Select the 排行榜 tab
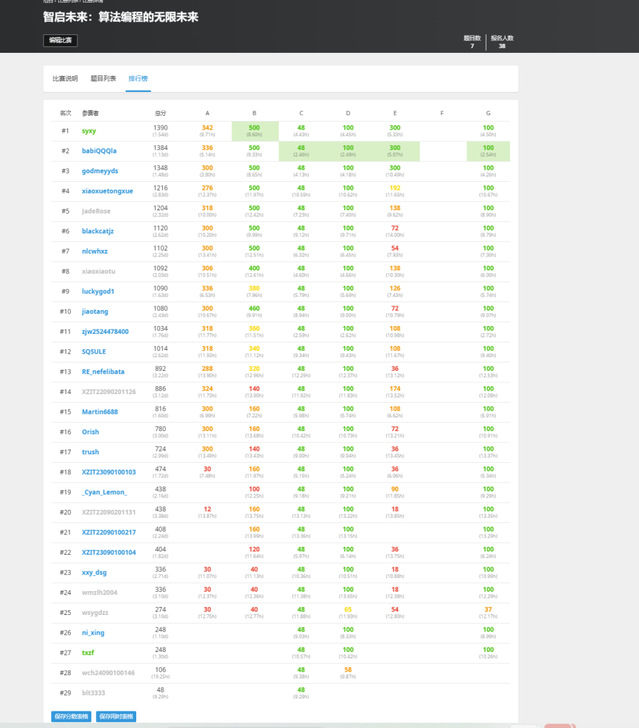Screen dimensions: 639x728 [138, 79]
